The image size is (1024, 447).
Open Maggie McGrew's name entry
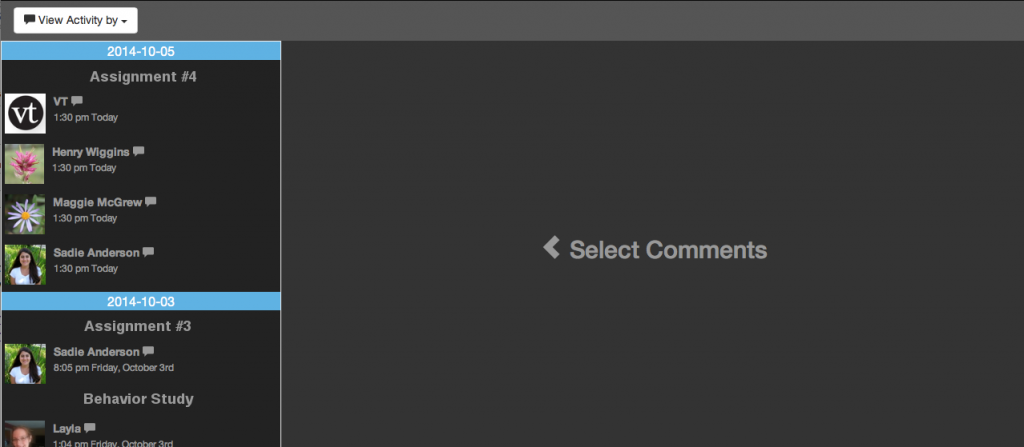97,203
